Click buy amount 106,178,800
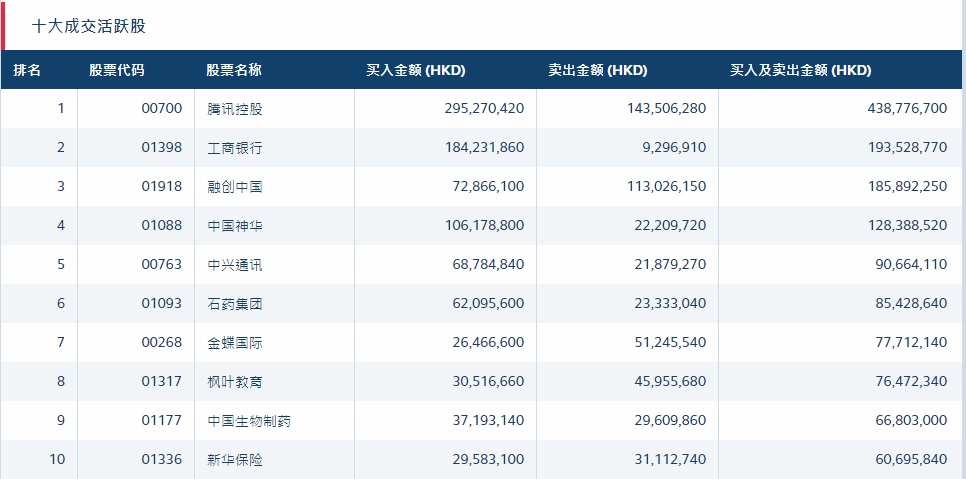Screen dimensions: 966x479 tap(484, 225)
